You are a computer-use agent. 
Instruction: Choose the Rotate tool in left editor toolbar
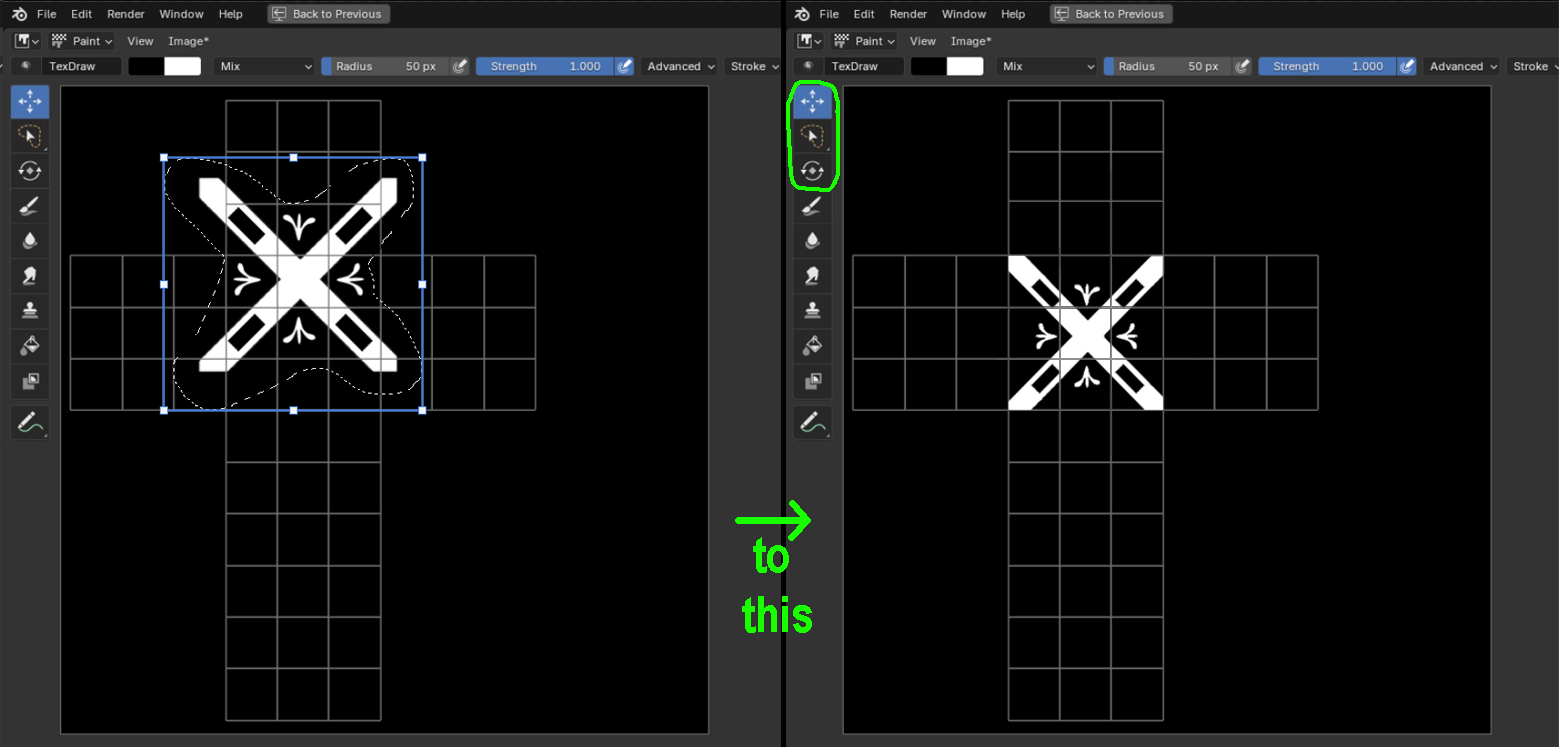(30, 171)
